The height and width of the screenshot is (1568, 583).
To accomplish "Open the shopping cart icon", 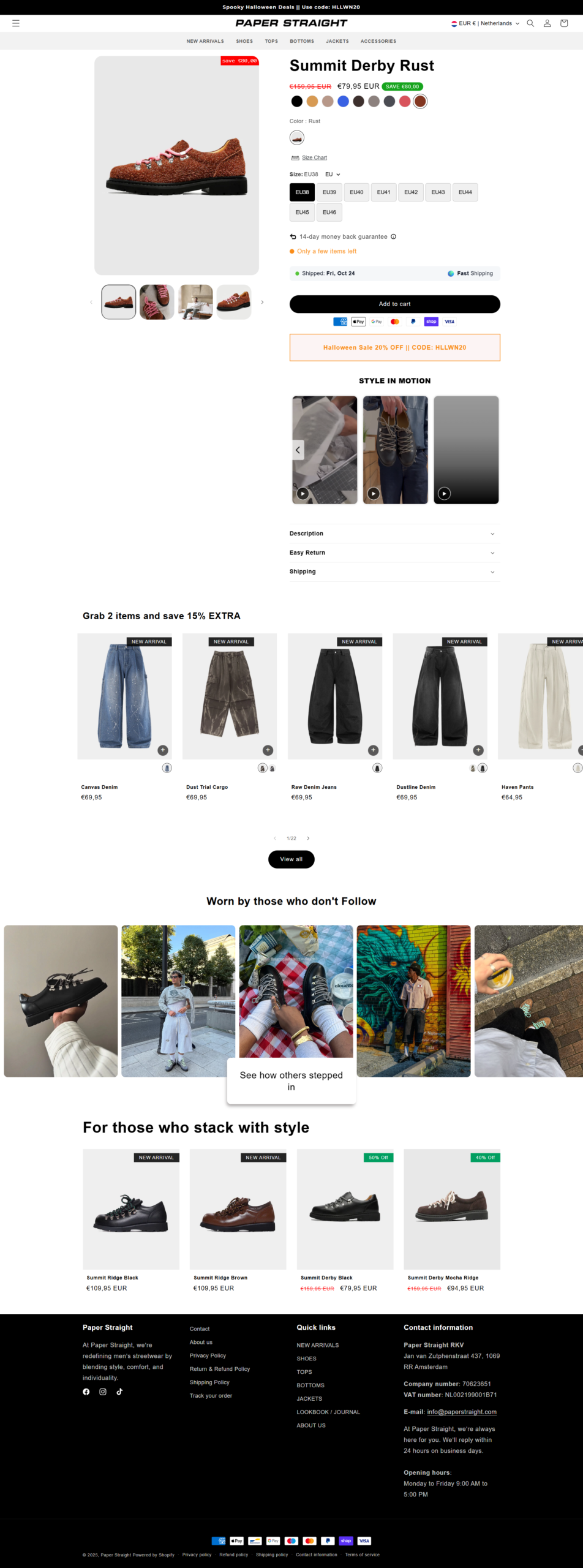I will [564, 23].
